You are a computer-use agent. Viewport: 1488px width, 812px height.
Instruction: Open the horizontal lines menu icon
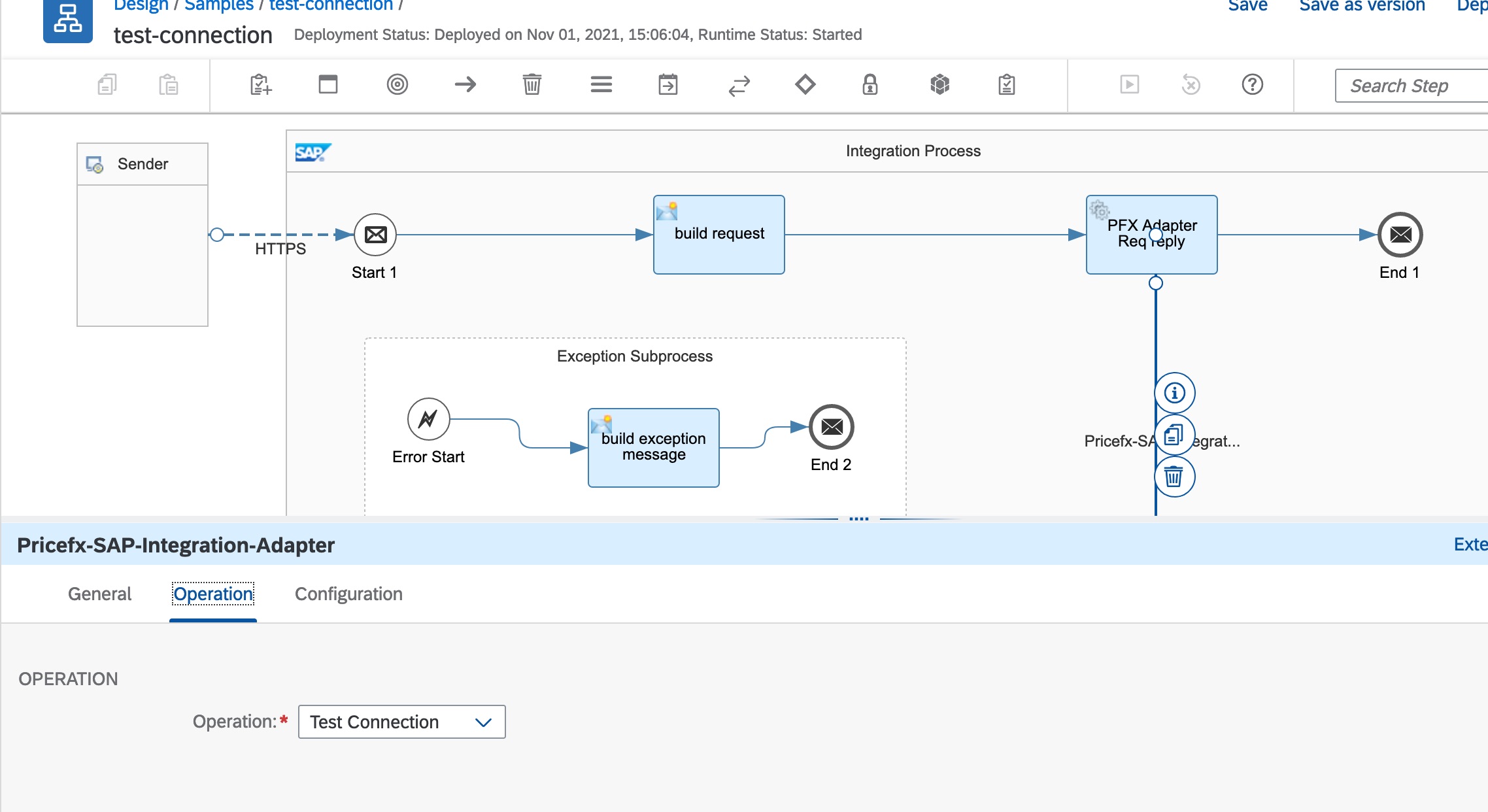pos(601,85)
